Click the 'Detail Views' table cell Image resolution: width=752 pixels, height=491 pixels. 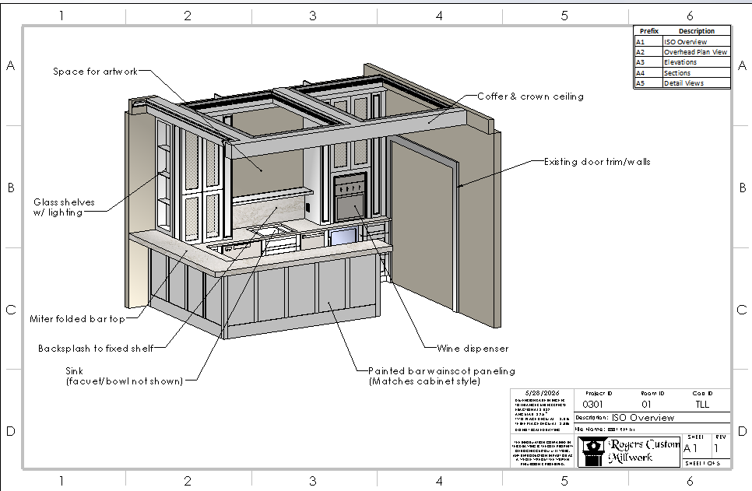pyautogui.click(x=696, y=83)
